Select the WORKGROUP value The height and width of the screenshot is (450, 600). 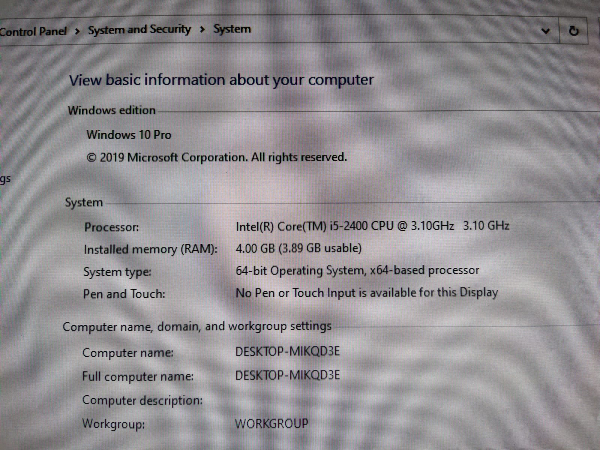pyautogui.click(x=271, y=424)
